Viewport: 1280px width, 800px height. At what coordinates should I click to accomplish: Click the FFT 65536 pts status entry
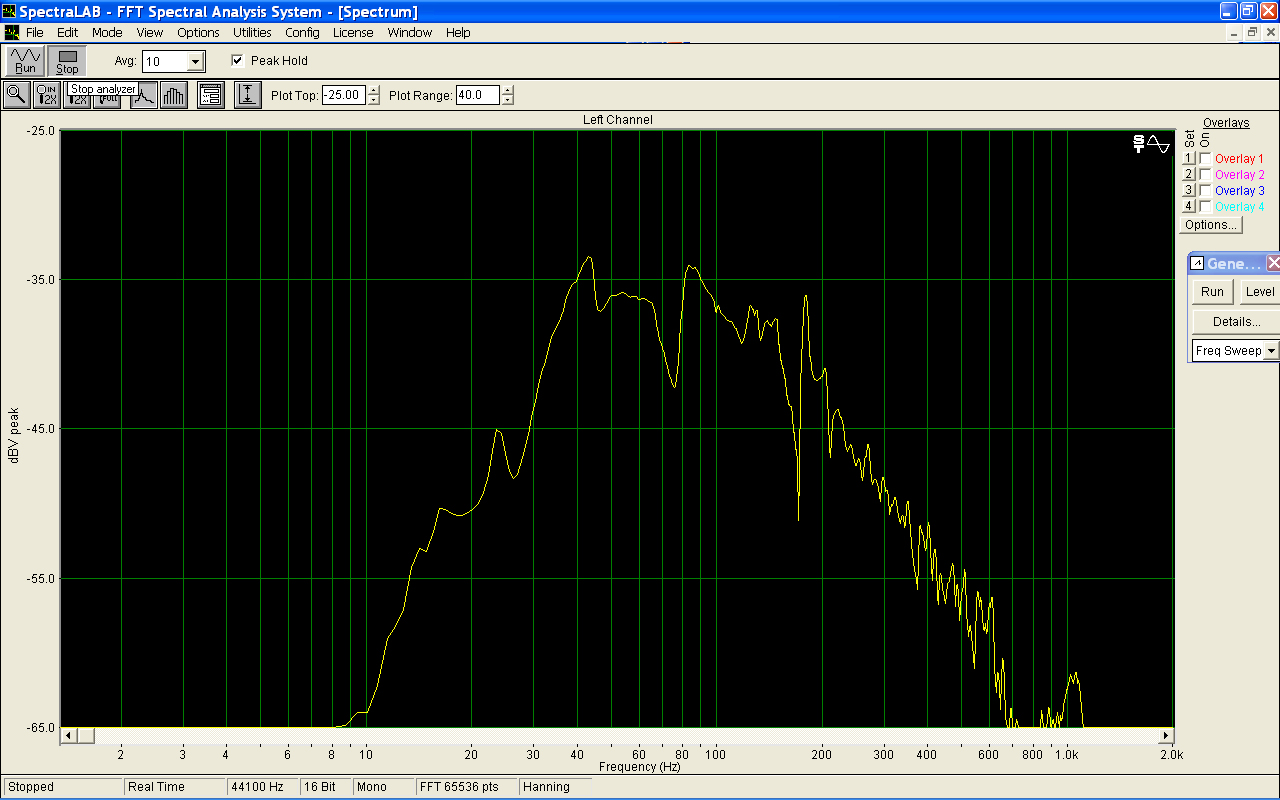click(466, 787)
